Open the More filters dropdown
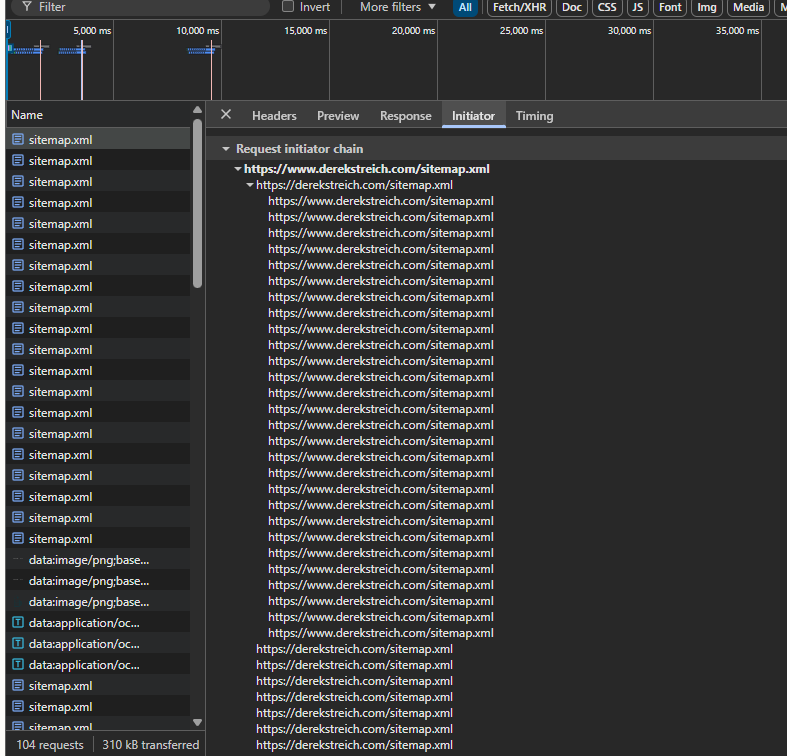787x756 pixels. tap(398, 7)
